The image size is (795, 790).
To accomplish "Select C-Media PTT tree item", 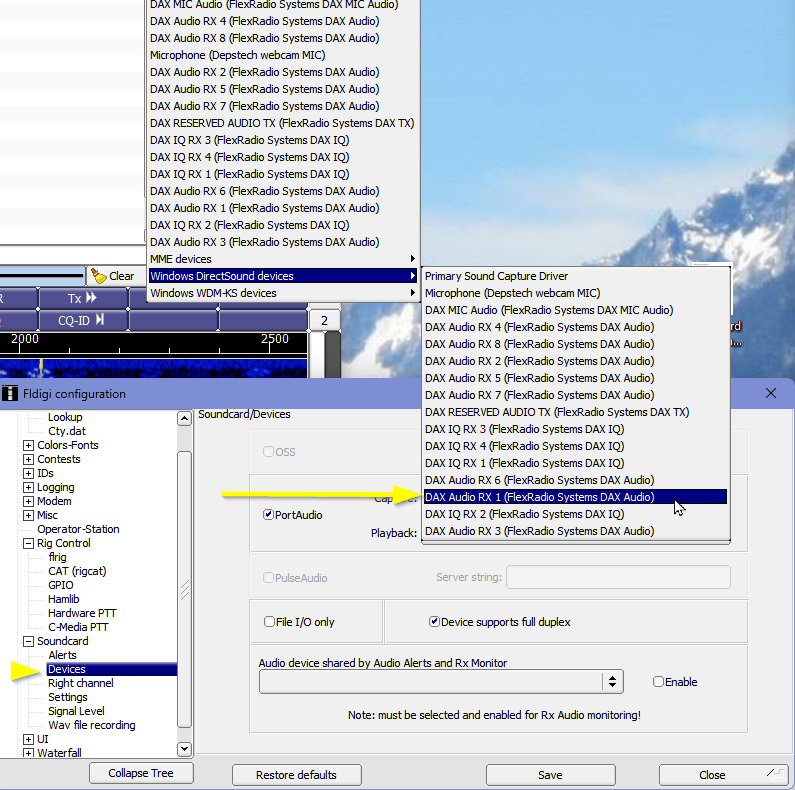I will [78, 627].
